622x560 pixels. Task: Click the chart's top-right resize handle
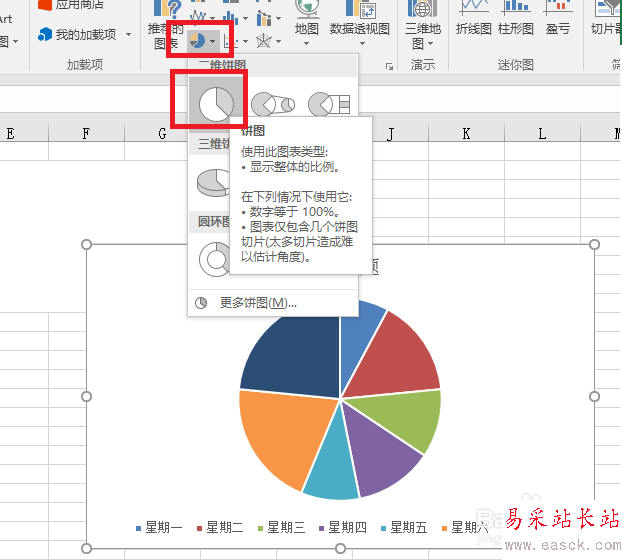(594, 245)
